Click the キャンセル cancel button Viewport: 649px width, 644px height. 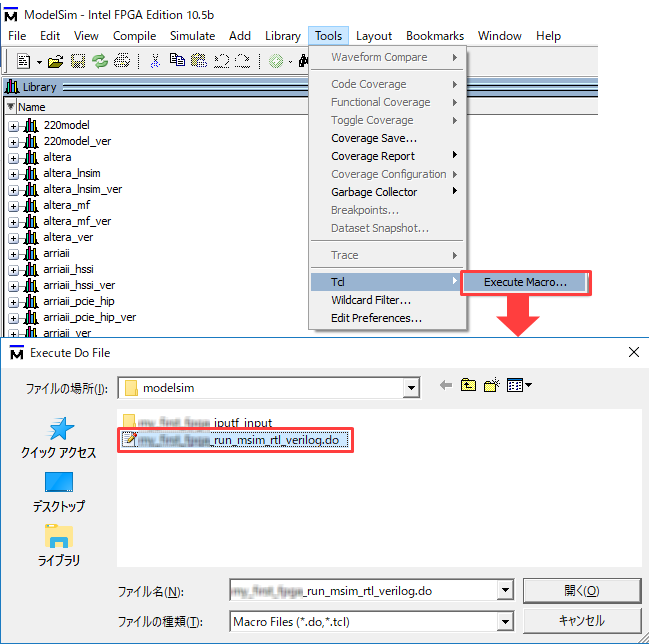click(582, 620)
